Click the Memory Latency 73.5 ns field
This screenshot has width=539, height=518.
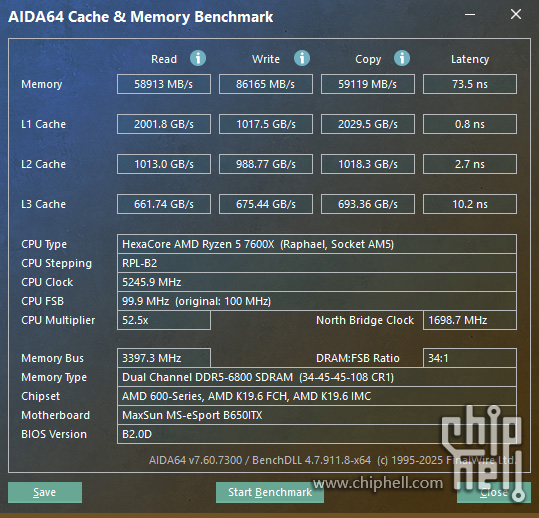click(x=470, y=84)
